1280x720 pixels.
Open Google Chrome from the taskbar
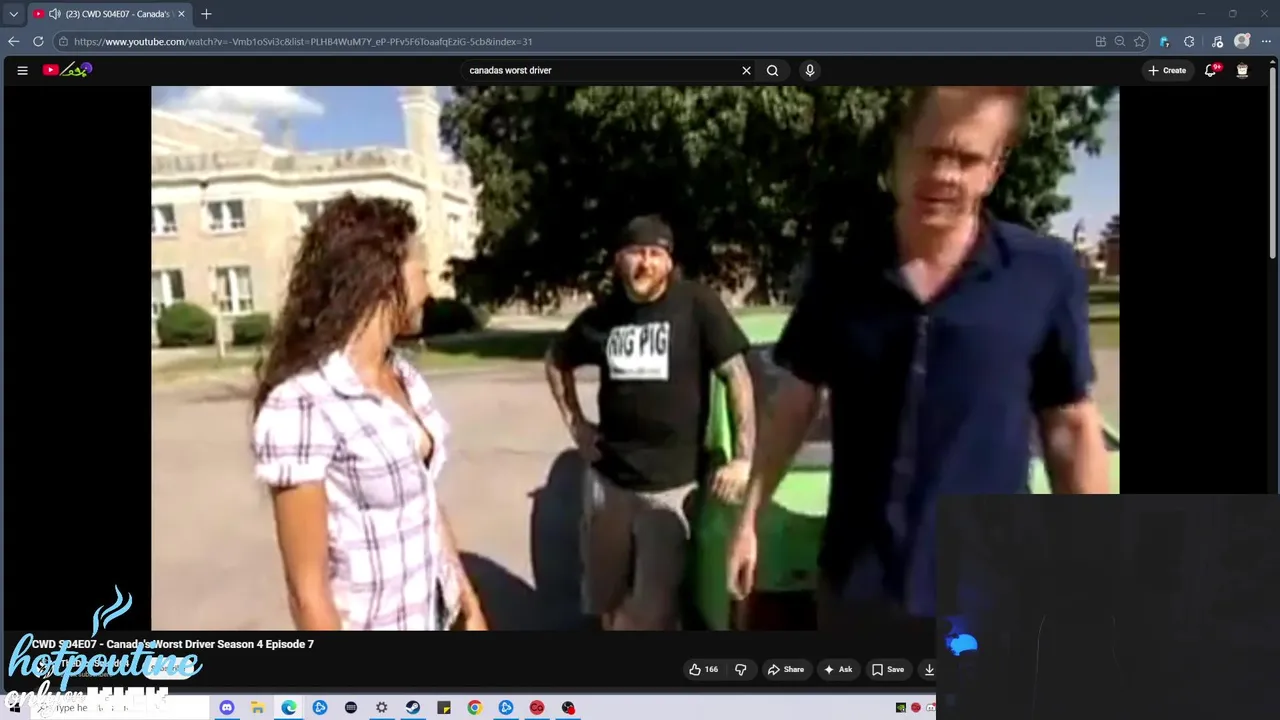pyautogui.click(x=475, y=707)
